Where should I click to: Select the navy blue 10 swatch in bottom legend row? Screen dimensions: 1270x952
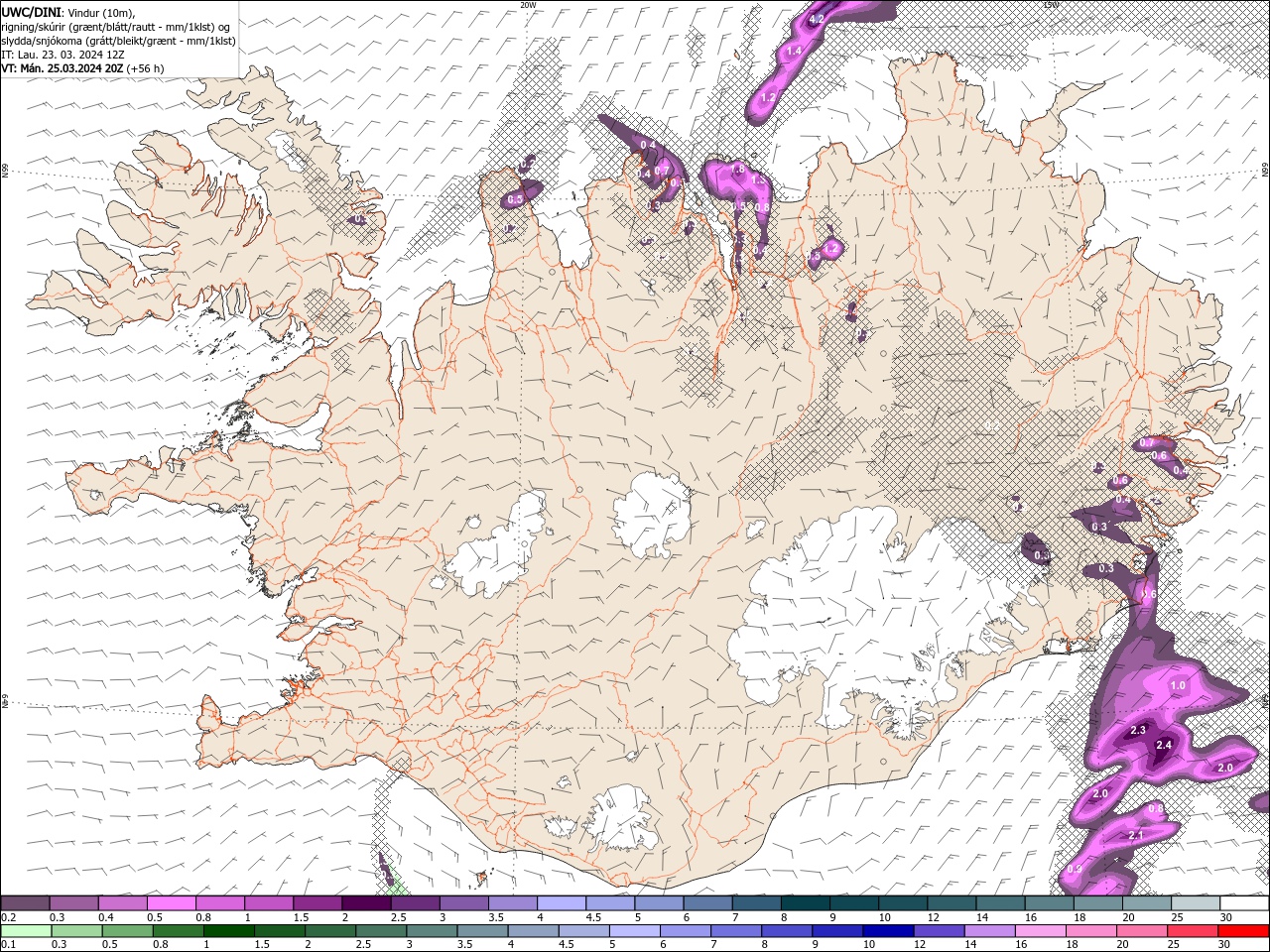pos(888,931)
